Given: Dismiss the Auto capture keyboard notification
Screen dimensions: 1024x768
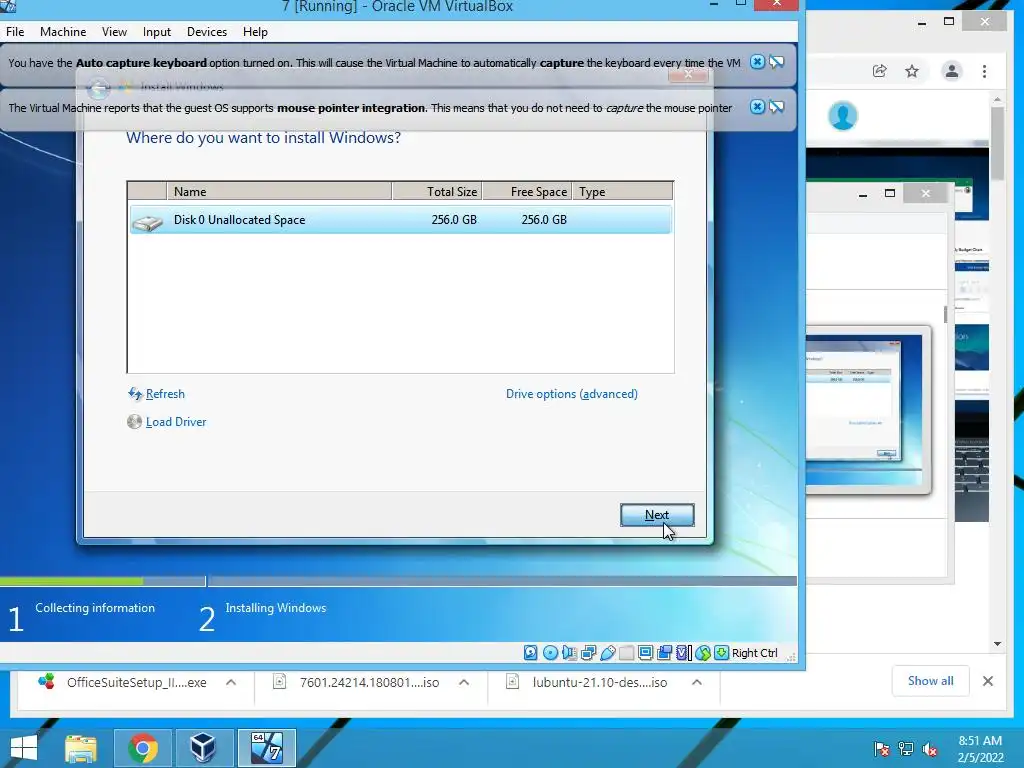Looking at the screenshot, I should [x=757, y=62].
